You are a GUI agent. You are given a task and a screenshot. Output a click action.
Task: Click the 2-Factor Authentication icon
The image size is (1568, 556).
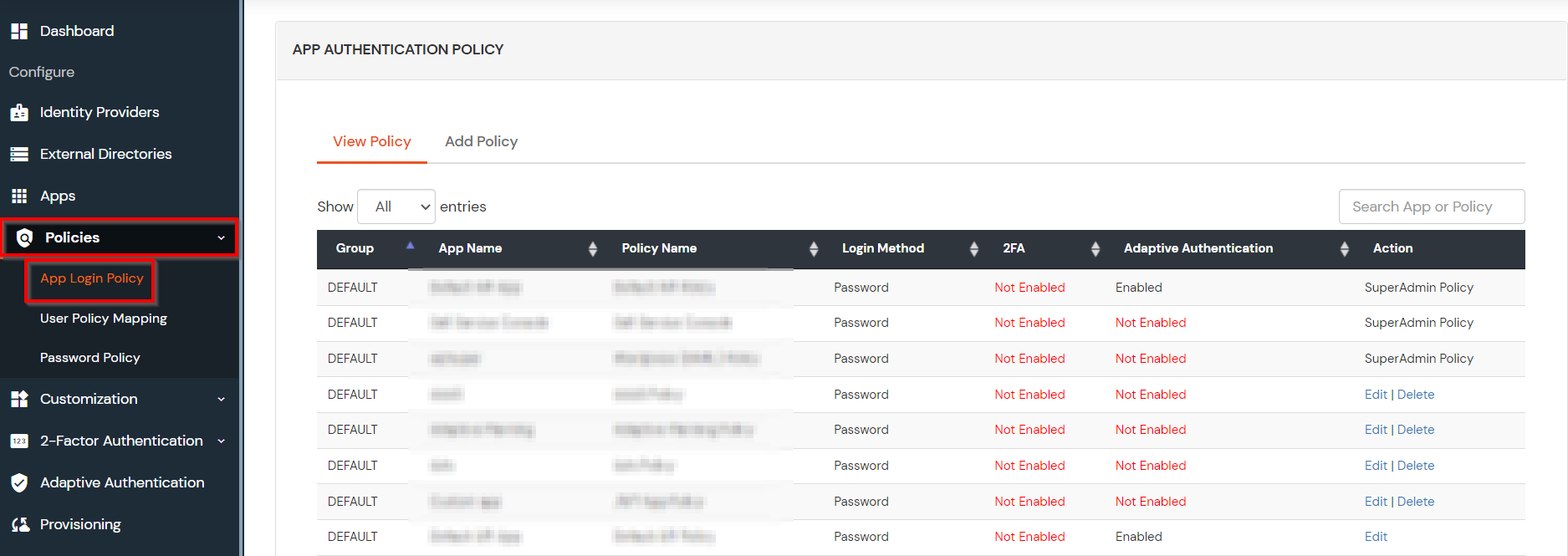point(19,441)
